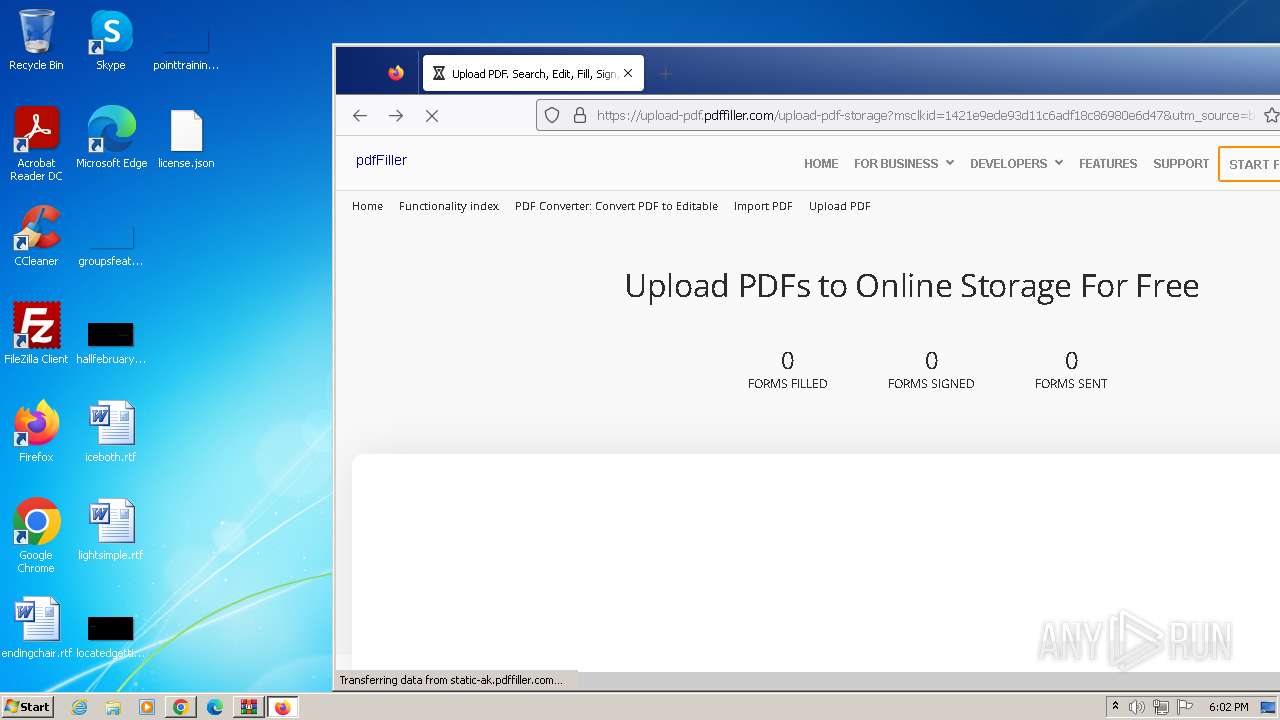Screen dimensions: 1280x720
Task: Select the lightsimple.rtf document
Action: click(111, 530)
